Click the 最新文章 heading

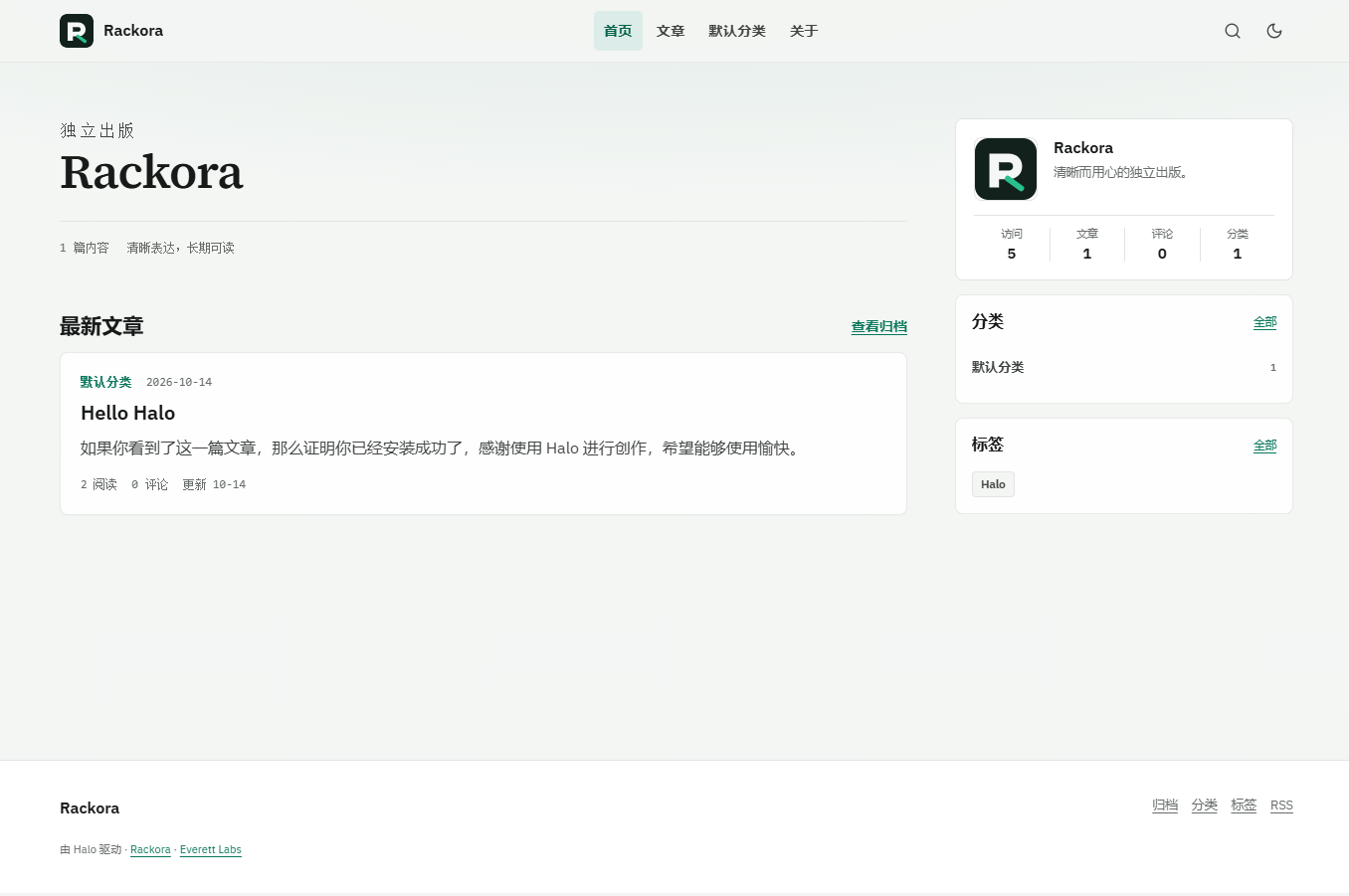(x=101, y=326)
